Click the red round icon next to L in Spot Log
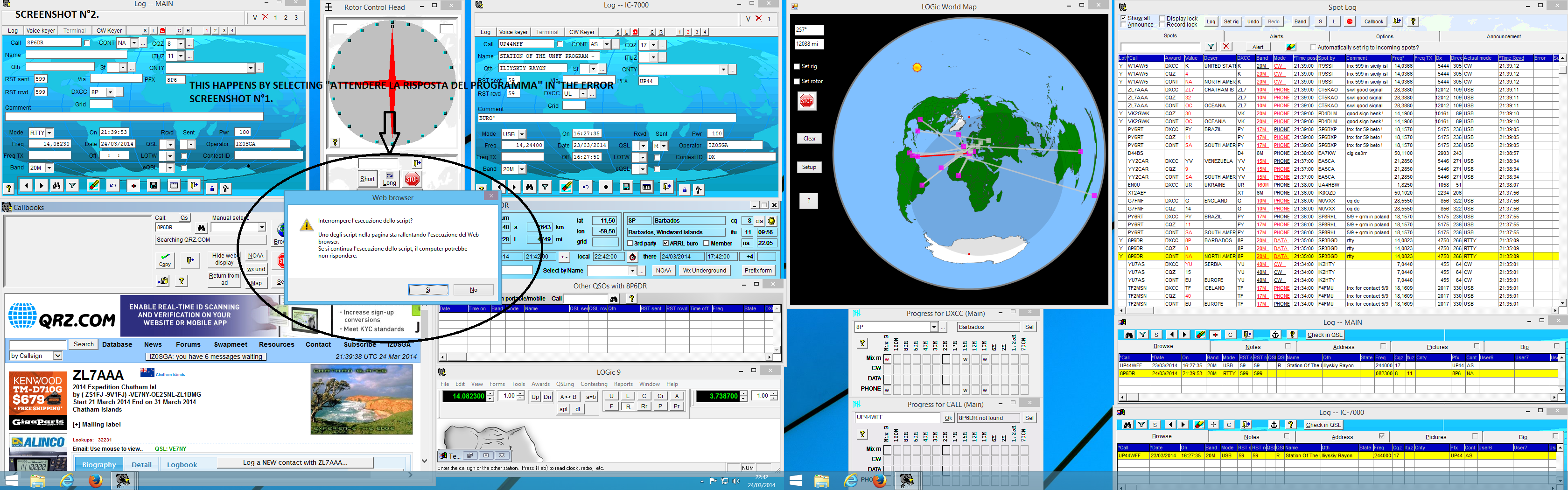 point(1350,21)
